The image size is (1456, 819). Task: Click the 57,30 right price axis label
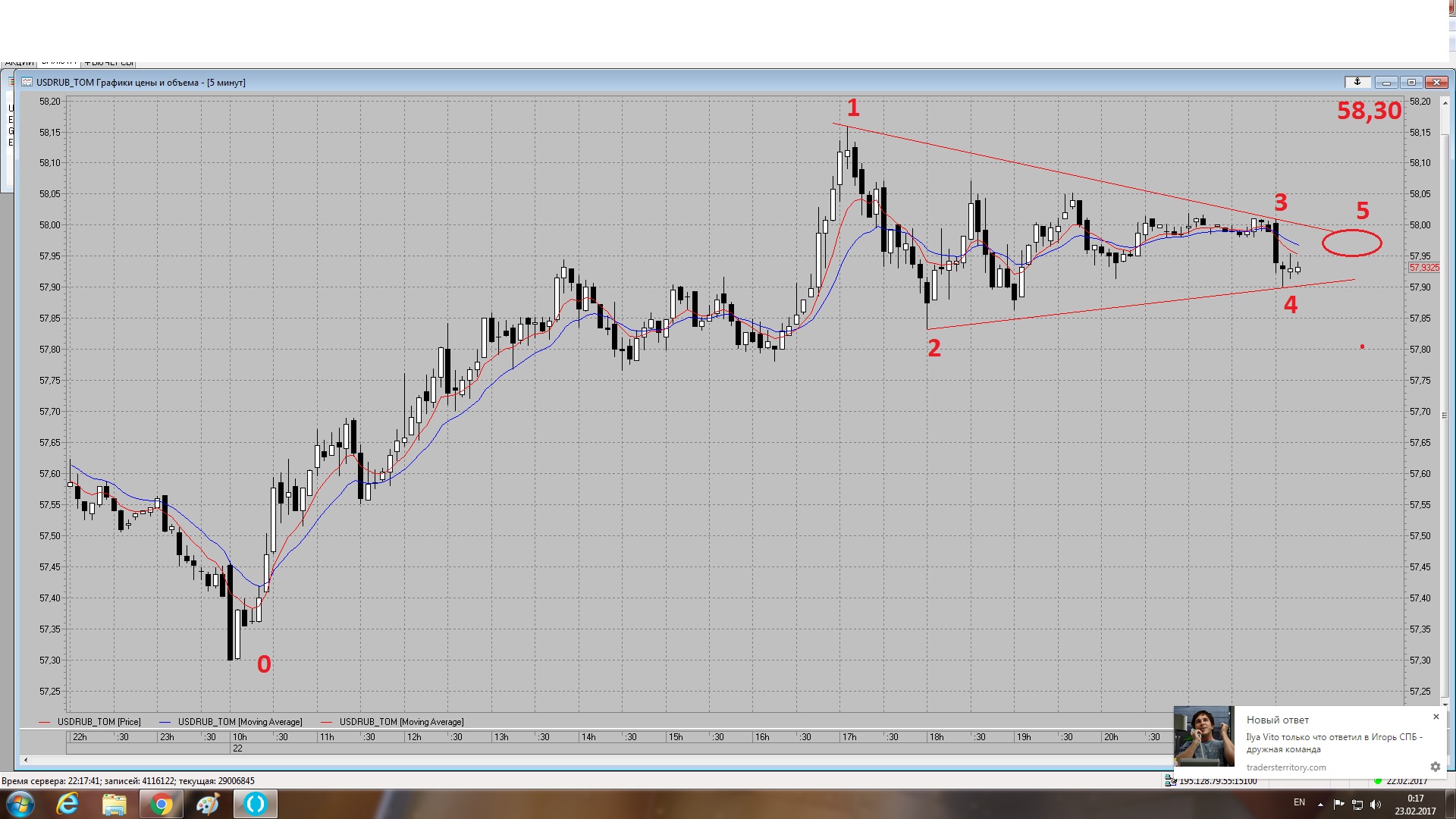pos(1420,661)
